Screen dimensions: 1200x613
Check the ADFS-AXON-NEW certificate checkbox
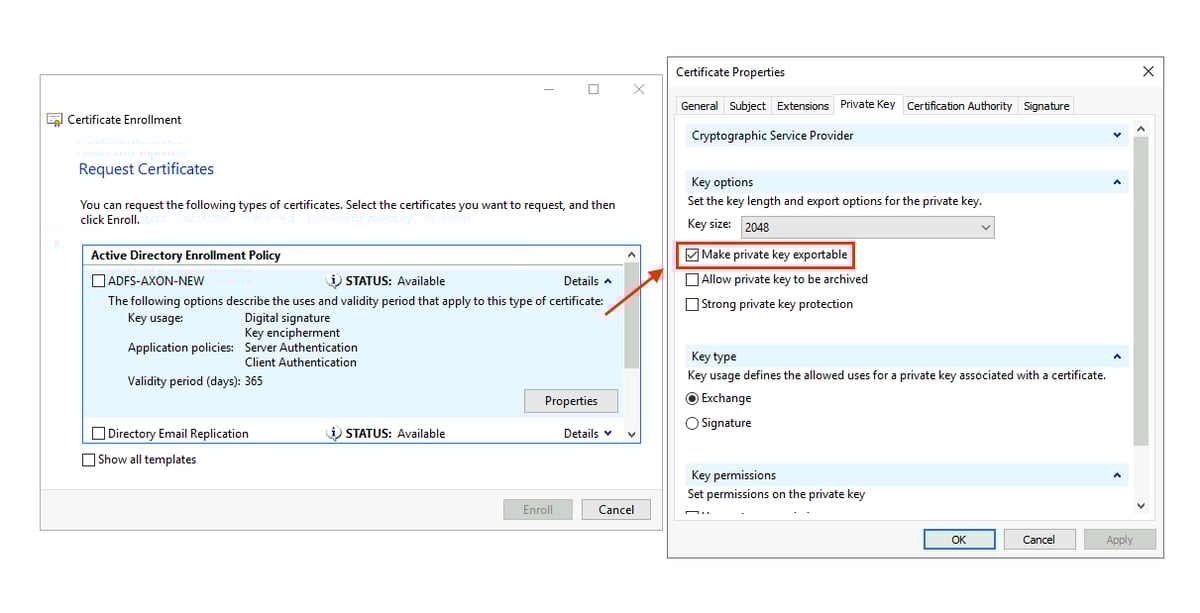(x=98, y=281)
